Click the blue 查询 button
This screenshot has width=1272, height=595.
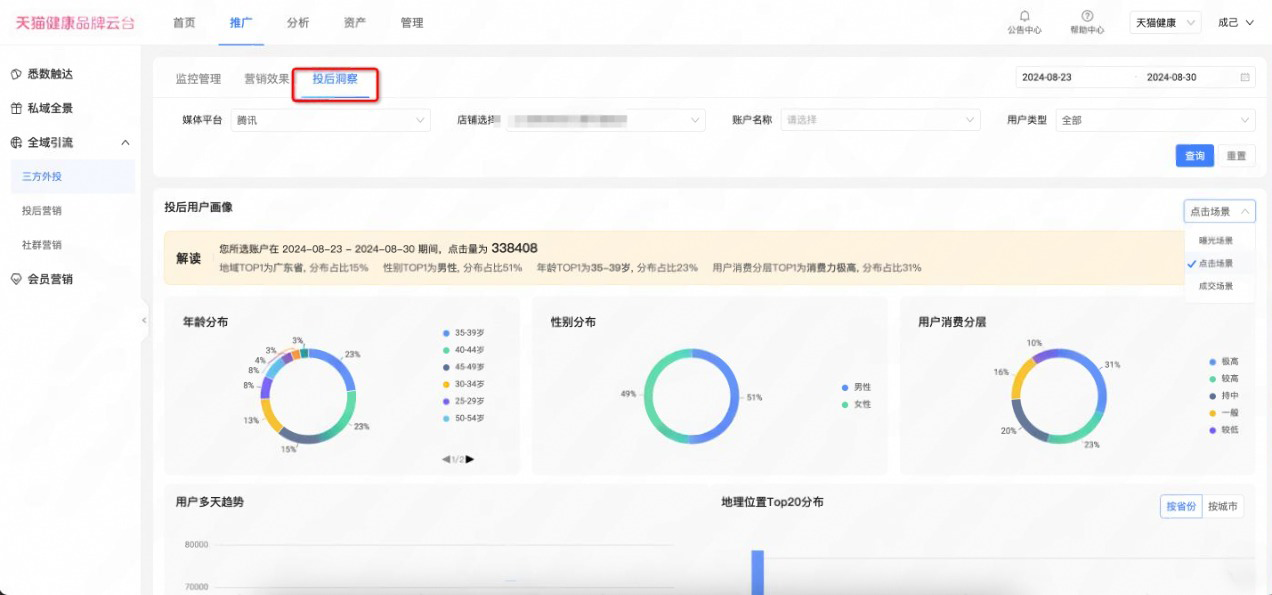(x=1194, y=156)
